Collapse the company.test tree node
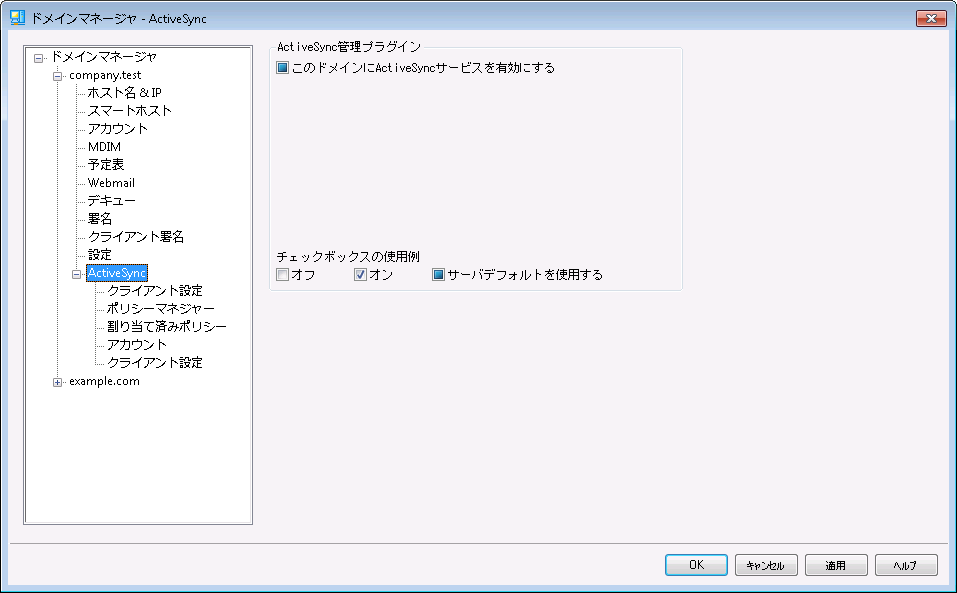The width and height of the screenshot is (957, 593). pyautogui.click(x=57, y=76)
